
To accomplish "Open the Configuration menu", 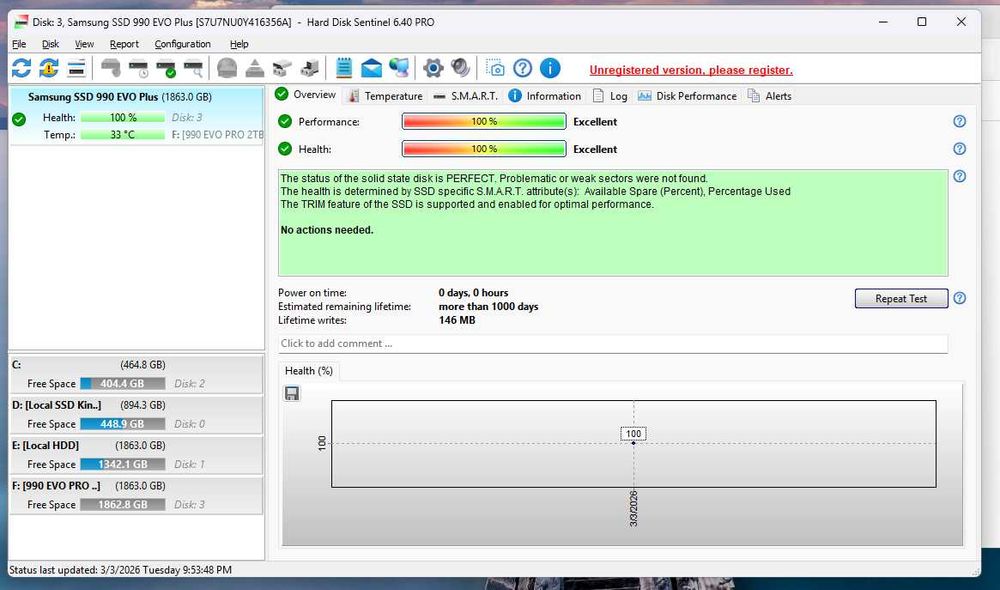I will pos(182,44).
